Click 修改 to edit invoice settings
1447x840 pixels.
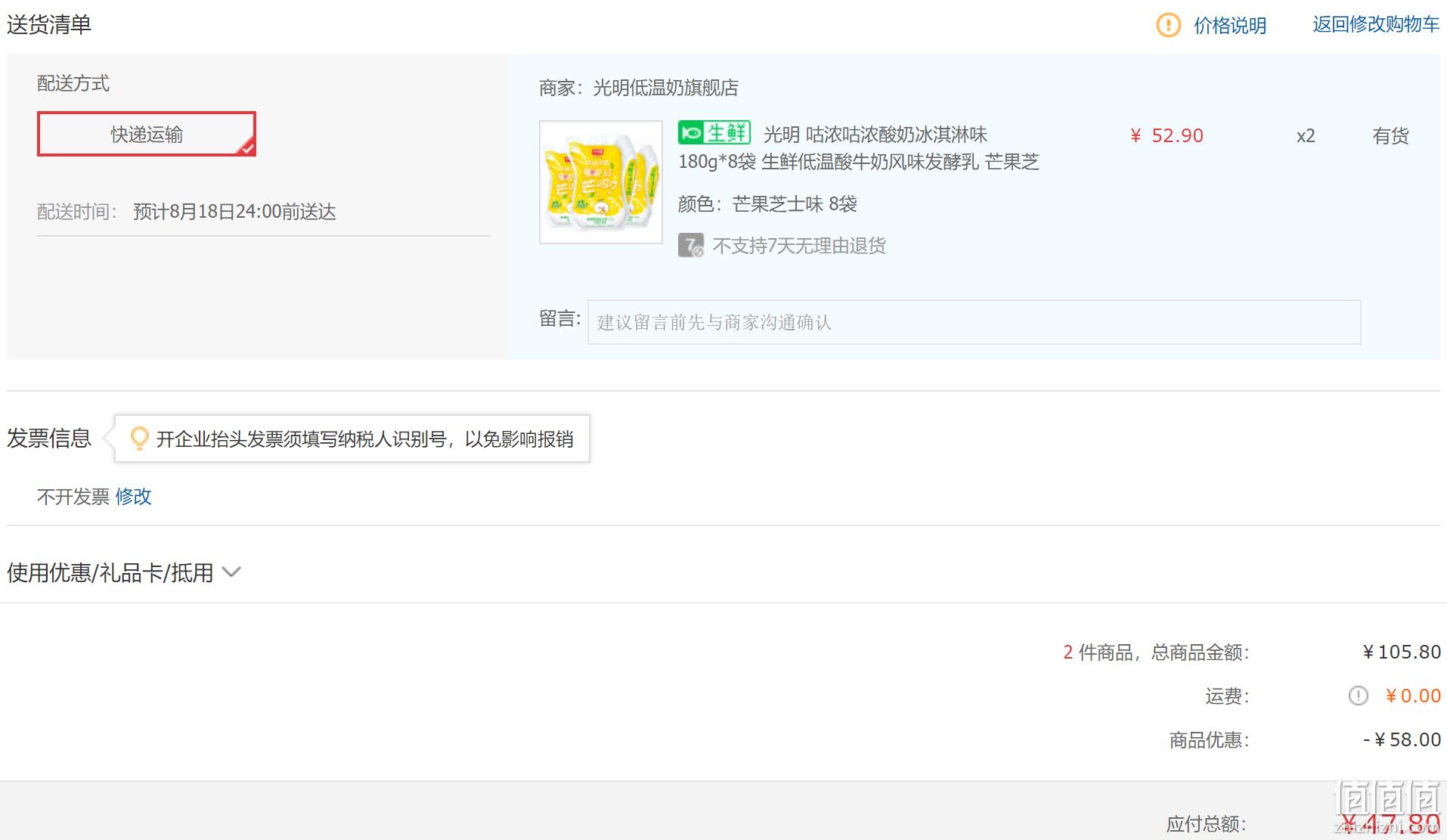point(134,497)
